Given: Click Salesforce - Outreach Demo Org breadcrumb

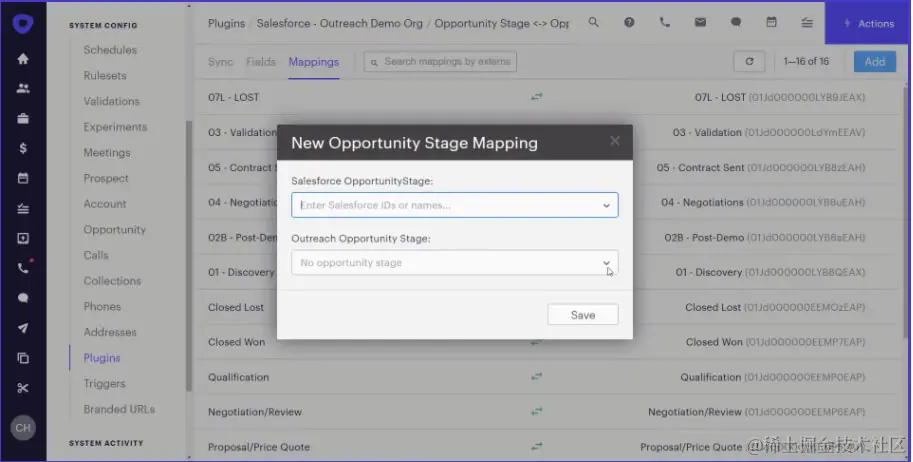Looking at the screenshot, I should pyautogui.click(x=339, y=23).
